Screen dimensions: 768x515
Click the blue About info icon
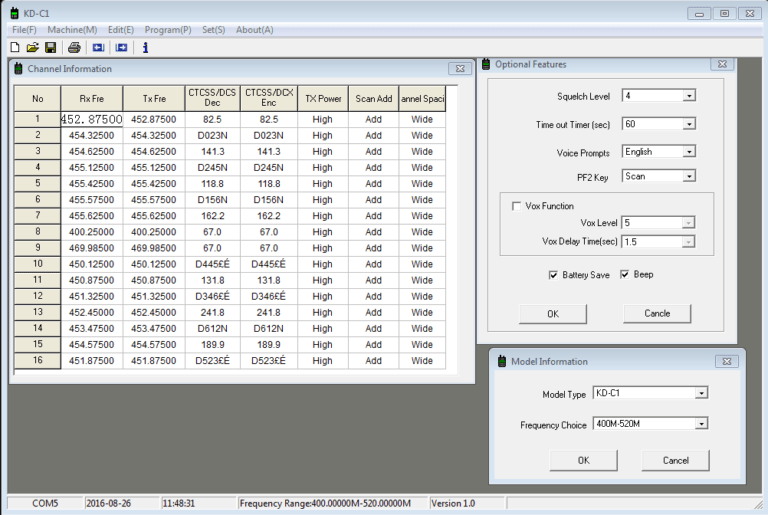click(x=146, y=47)
